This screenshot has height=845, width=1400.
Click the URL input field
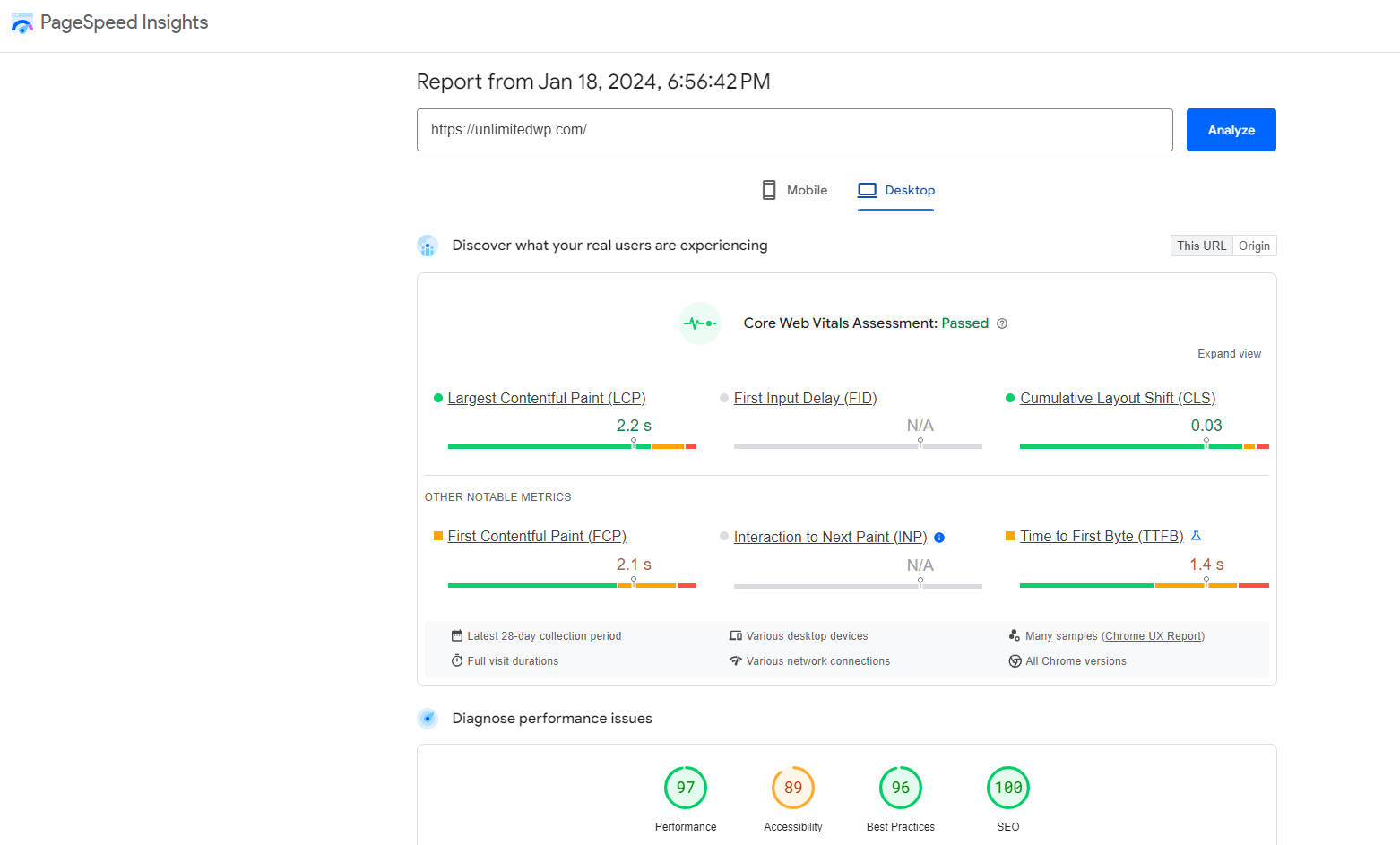coord(795,130)
